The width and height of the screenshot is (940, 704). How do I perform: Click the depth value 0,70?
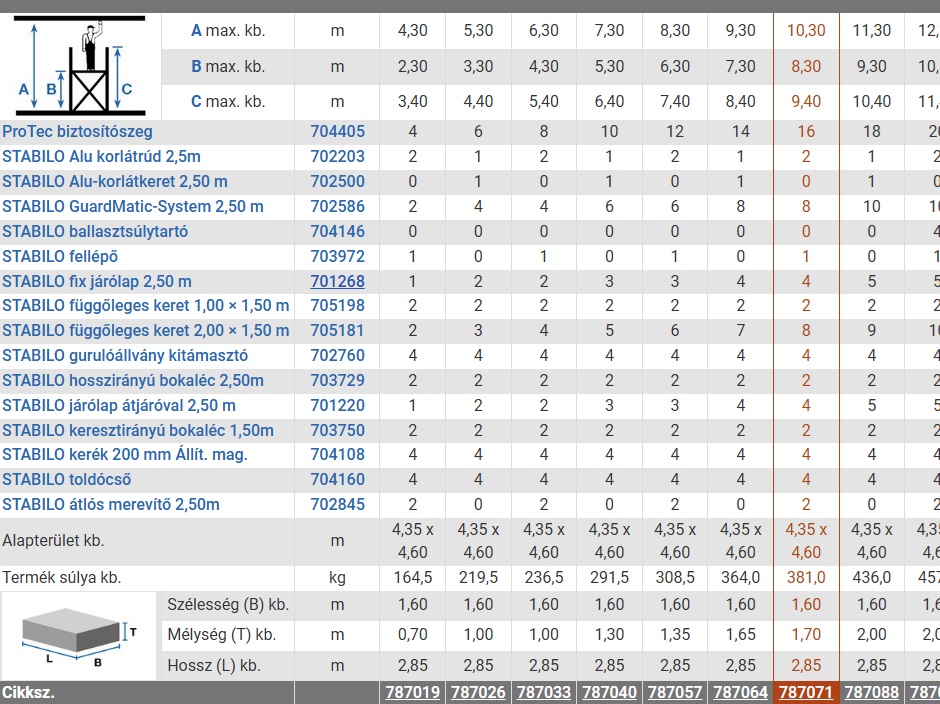[412, 634]
